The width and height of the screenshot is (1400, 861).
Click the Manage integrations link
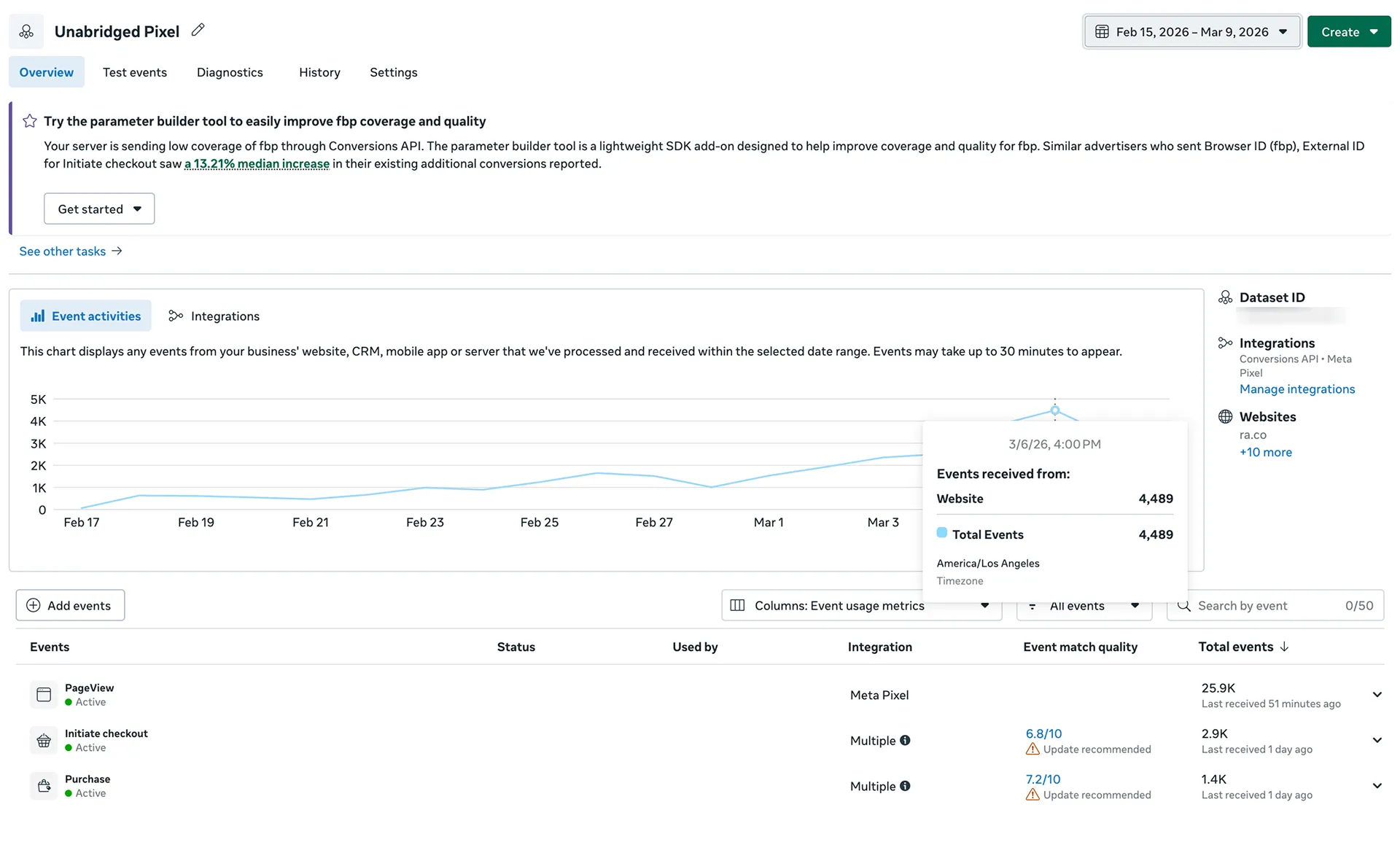(1296, 389)
